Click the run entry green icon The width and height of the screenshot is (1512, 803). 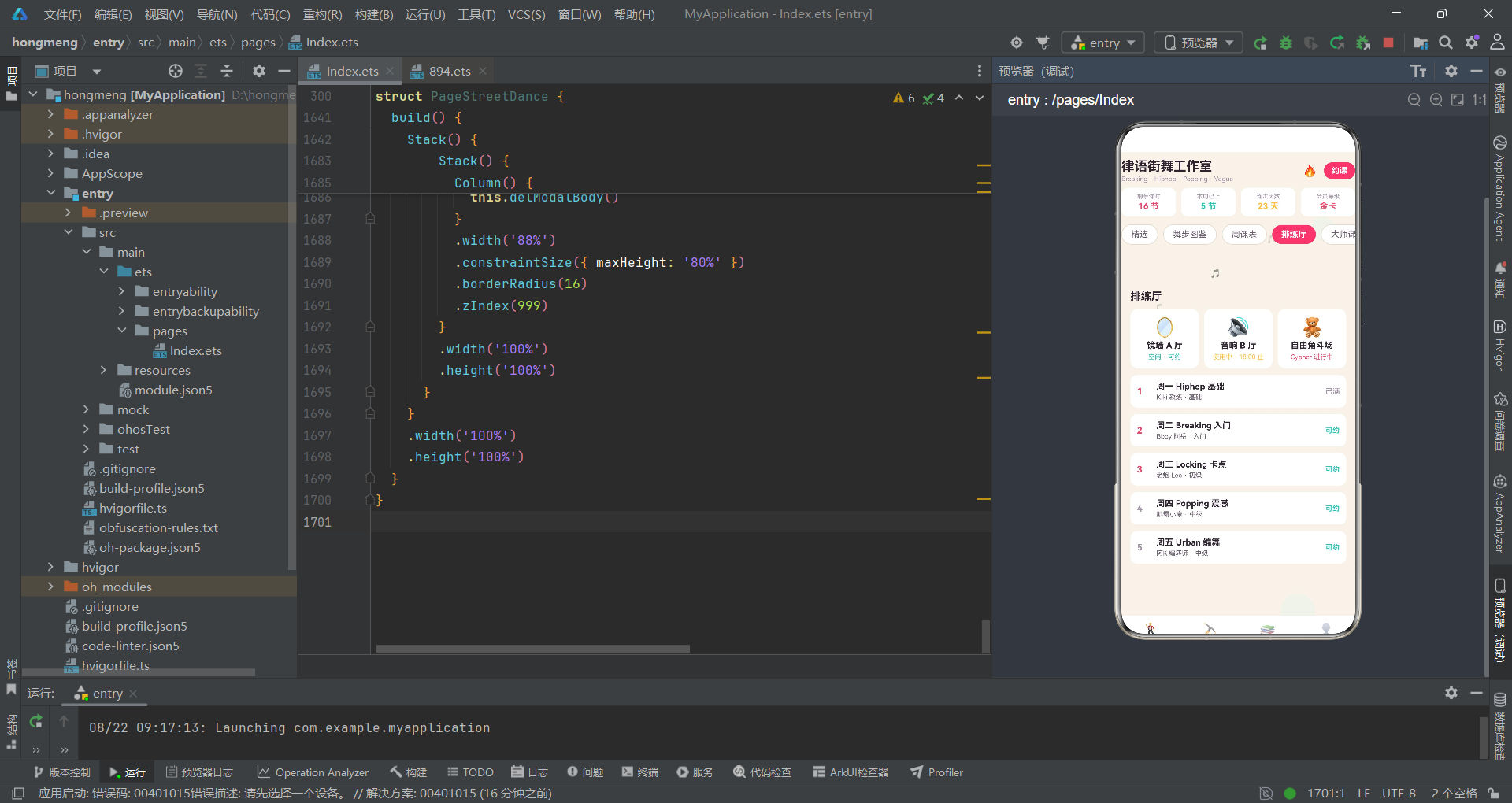tap(1260, 43)
